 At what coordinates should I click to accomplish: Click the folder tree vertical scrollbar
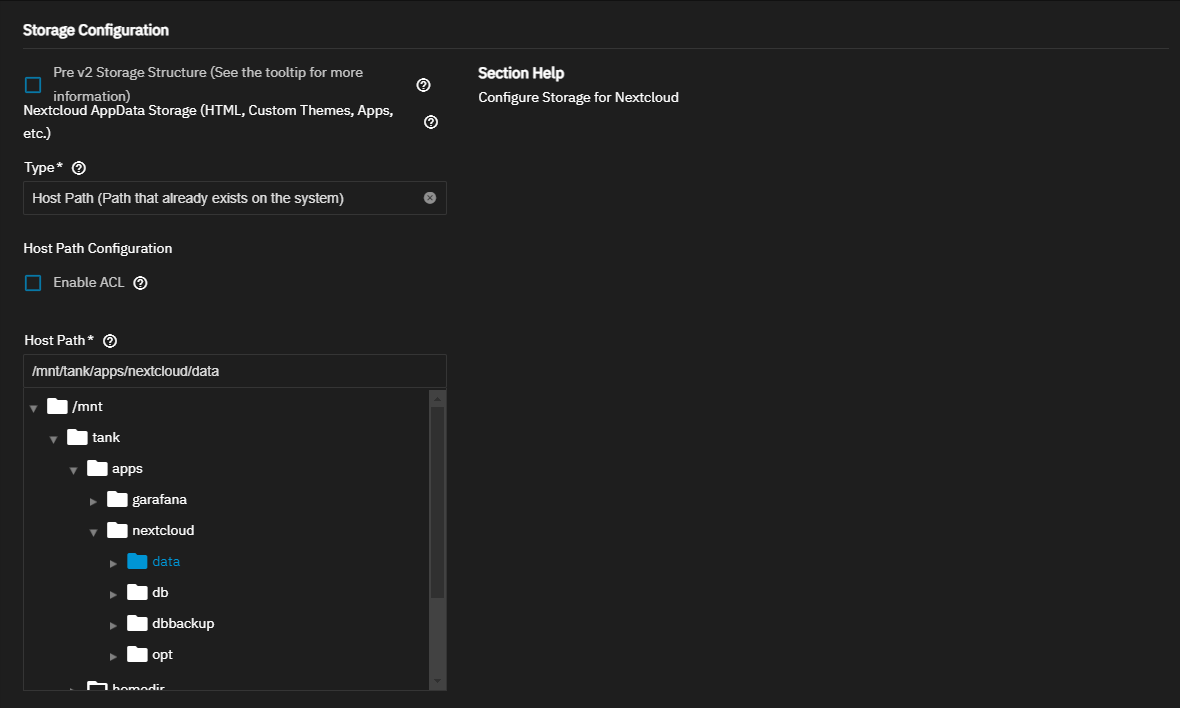pyautogui.click(x=437, y=500)
